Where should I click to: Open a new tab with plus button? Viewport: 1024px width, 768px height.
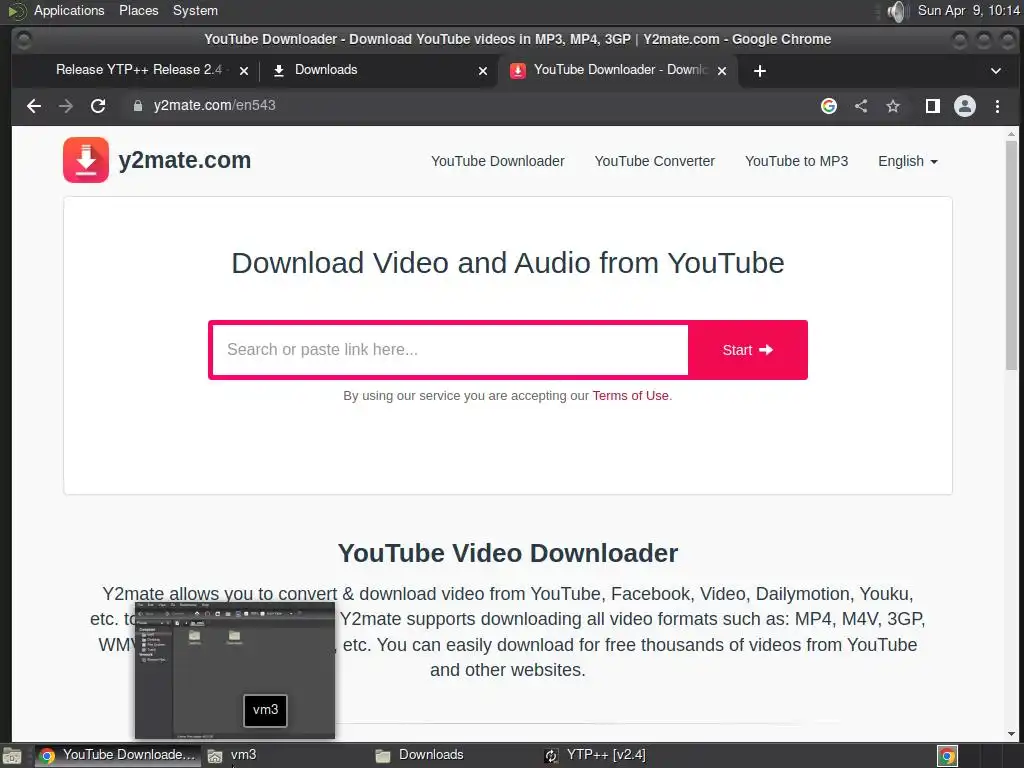(x=760, y=71)
